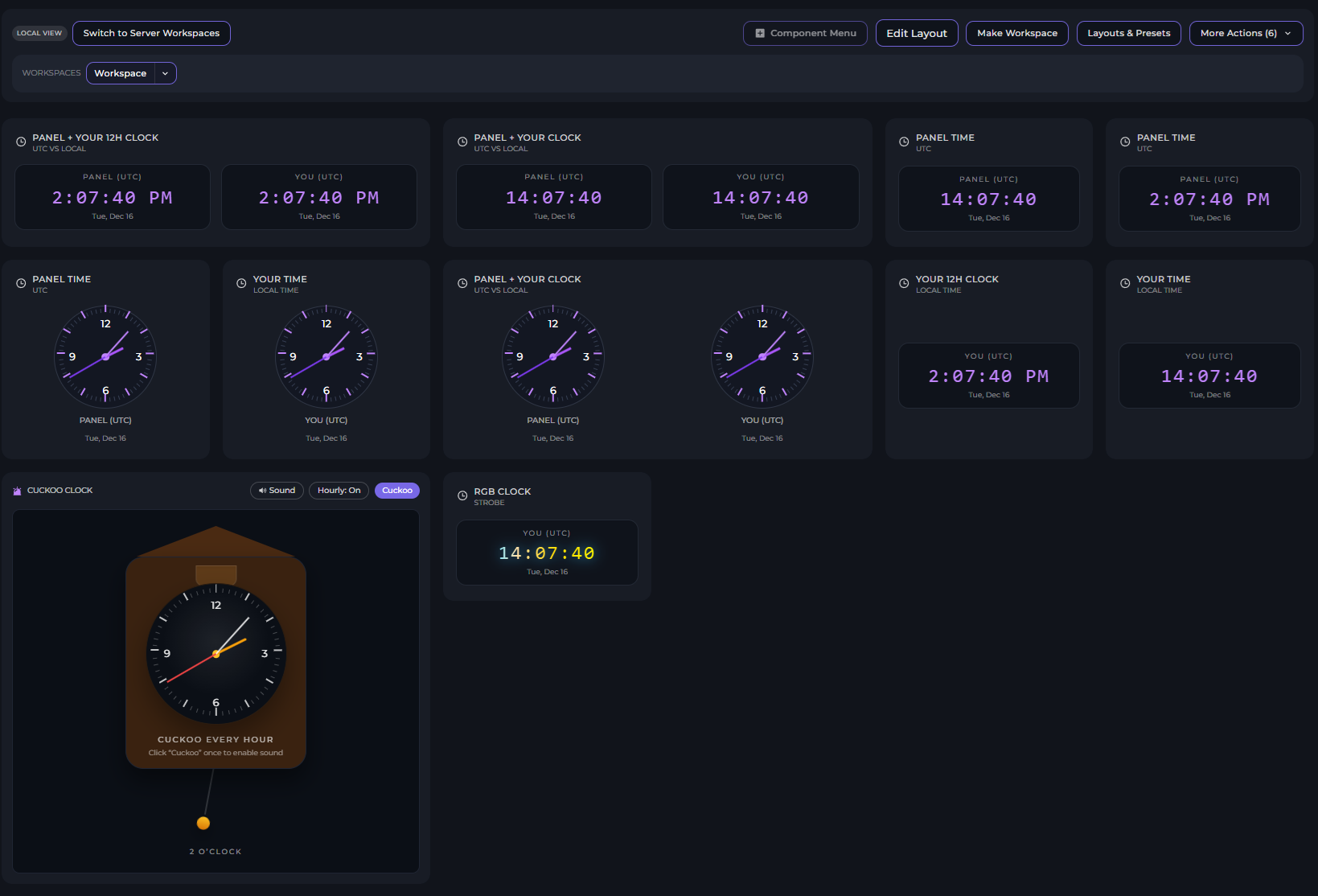The image size is (1318, 896).
Task: Click the plus icon in Component Menu
Action: point(760,34)
